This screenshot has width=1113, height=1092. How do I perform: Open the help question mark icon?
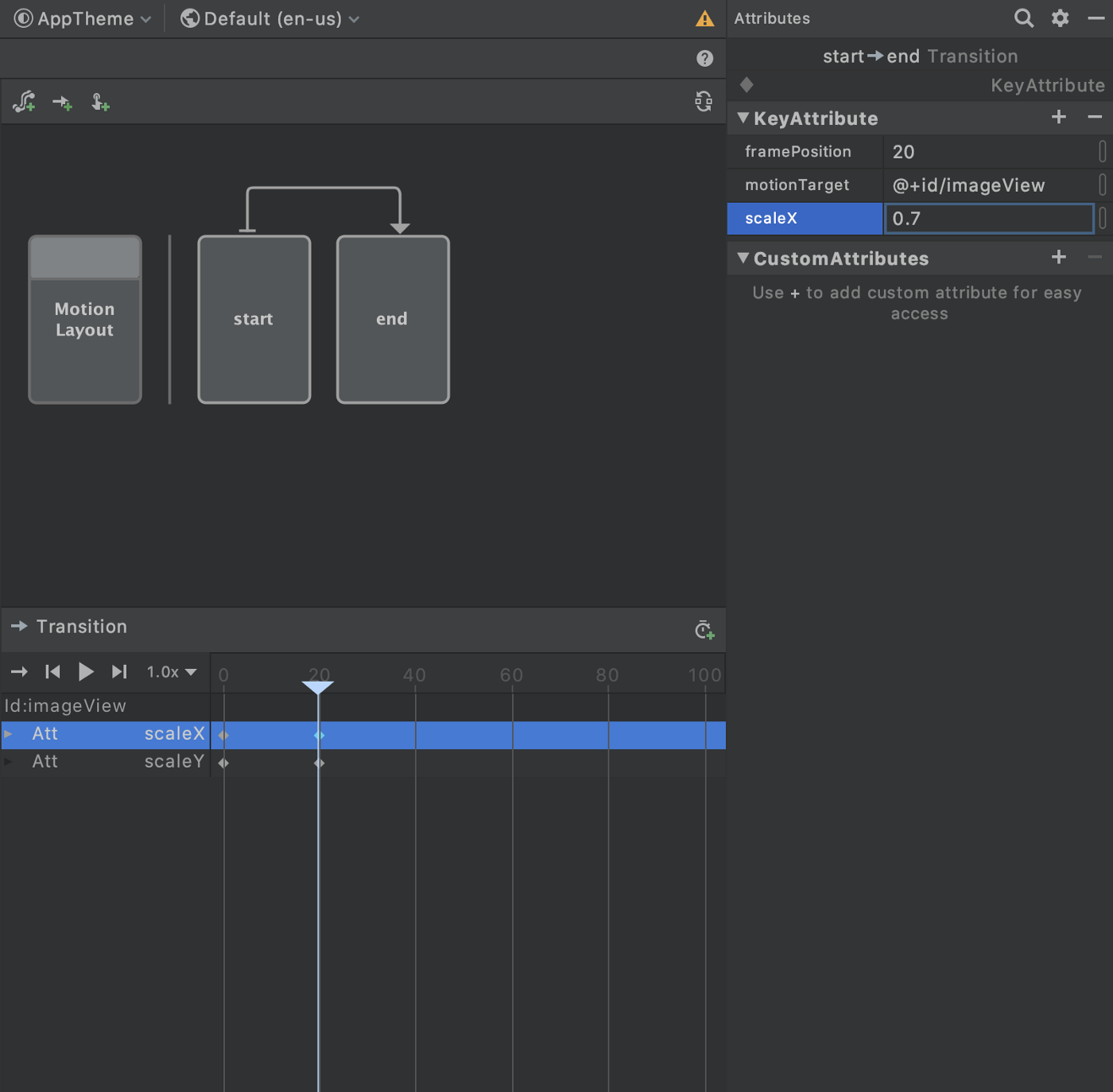click(704, 58)
